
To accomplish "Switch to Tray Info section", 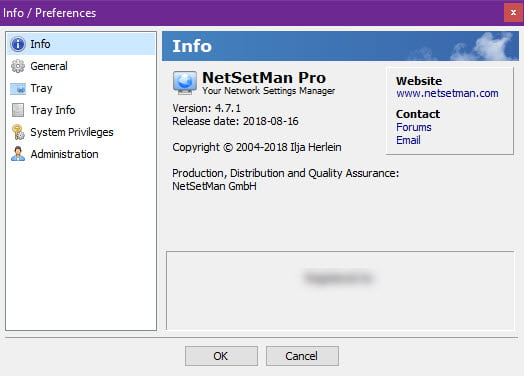I will [x=81, y=110].
